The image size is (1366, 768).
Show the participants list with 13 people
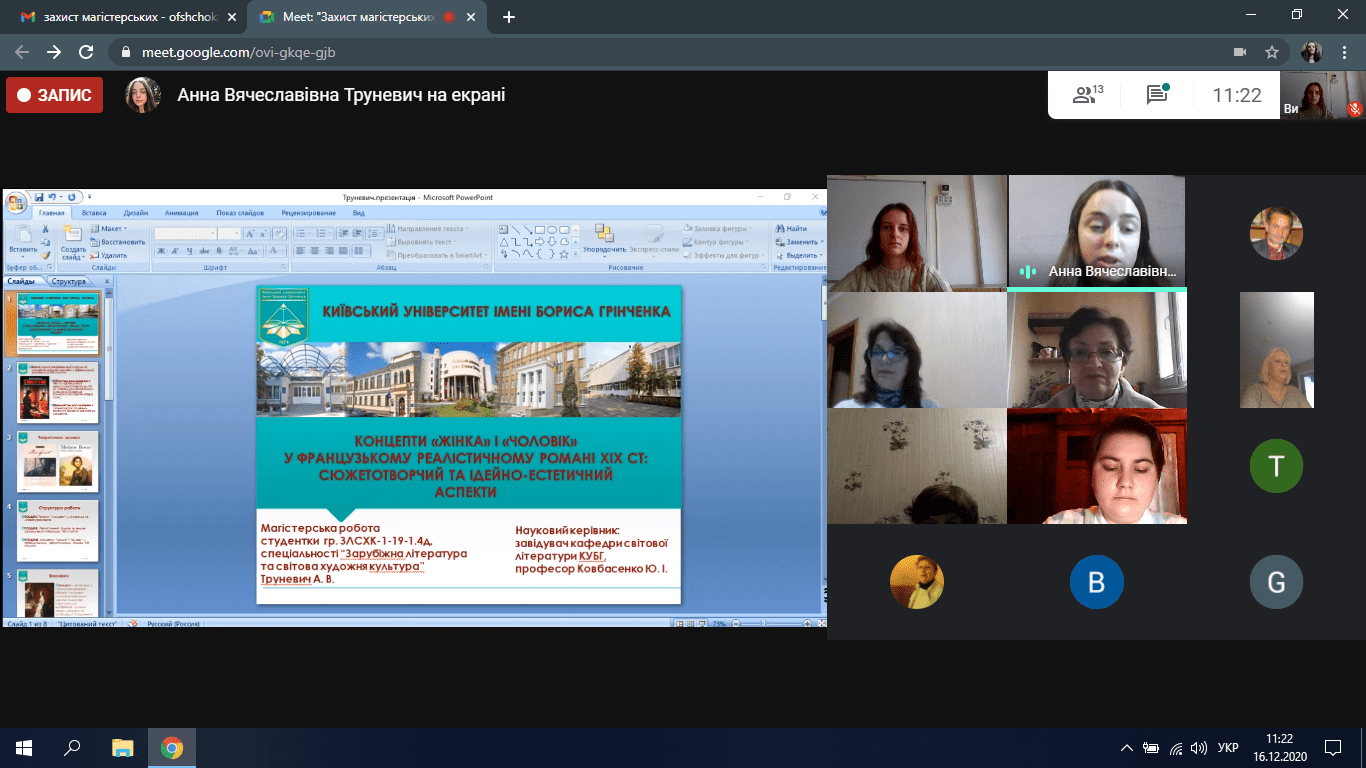click(x=1087, y=95)
